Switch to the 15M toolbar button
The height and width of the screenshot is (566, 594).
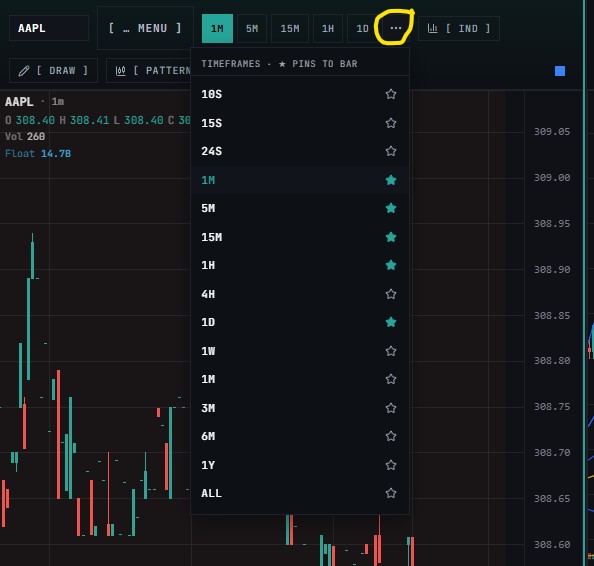pyautogui.click(x=290, y=28)
